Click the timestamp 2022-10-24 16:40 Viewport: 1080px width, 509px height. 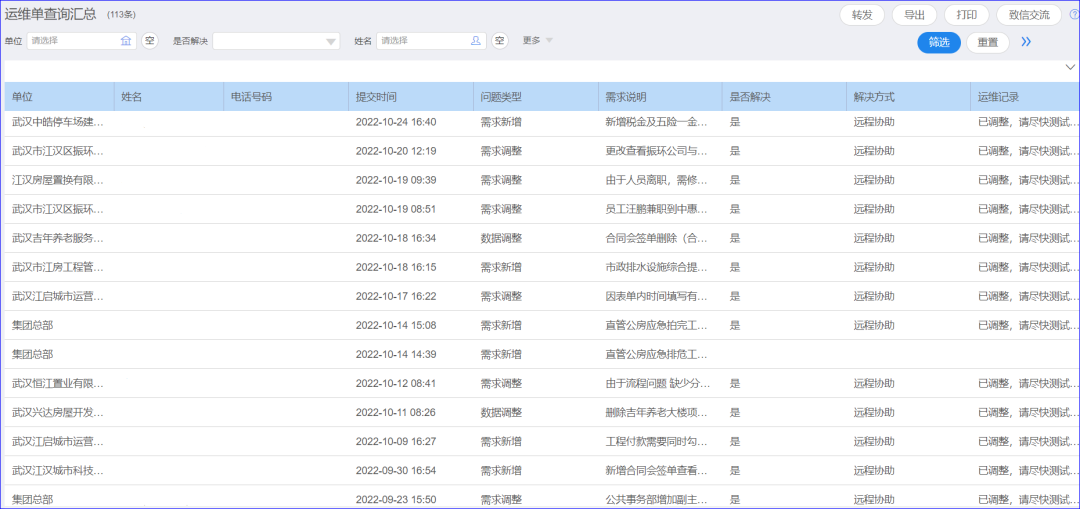pos(396,122)
